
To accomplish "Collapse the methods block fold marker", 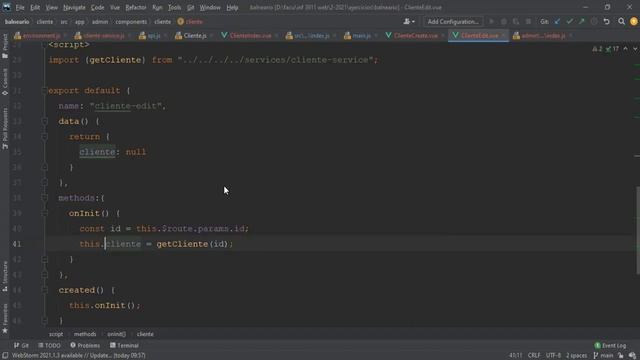I will point(44,198).
